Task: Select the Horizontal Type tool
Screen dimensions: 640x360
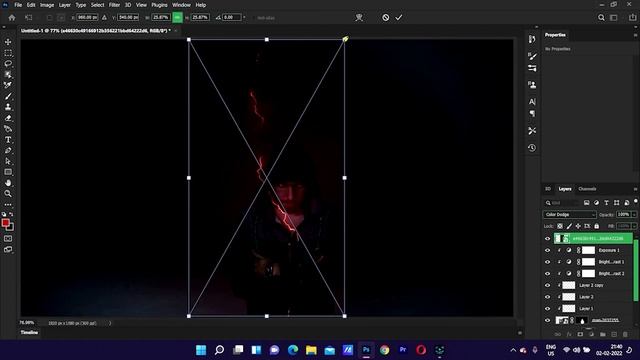Action: [x=8, y=140]
